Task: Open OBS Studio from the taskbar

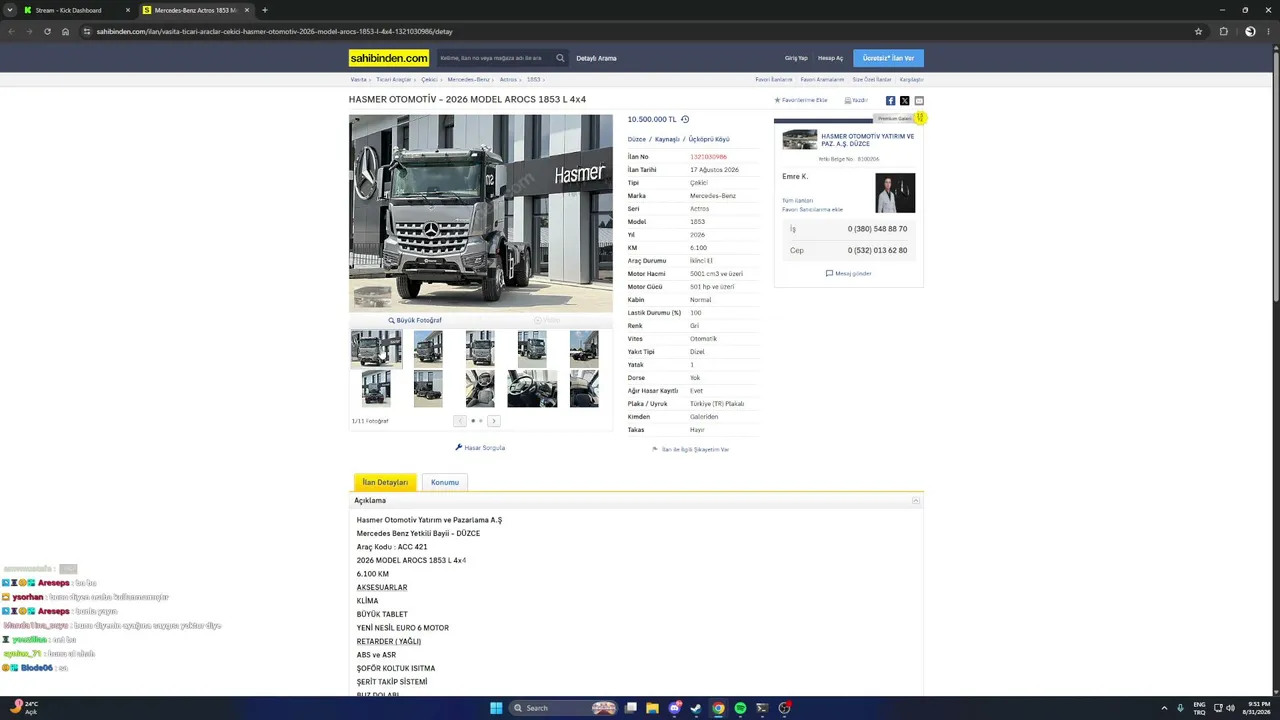Action: pos(785,708)
